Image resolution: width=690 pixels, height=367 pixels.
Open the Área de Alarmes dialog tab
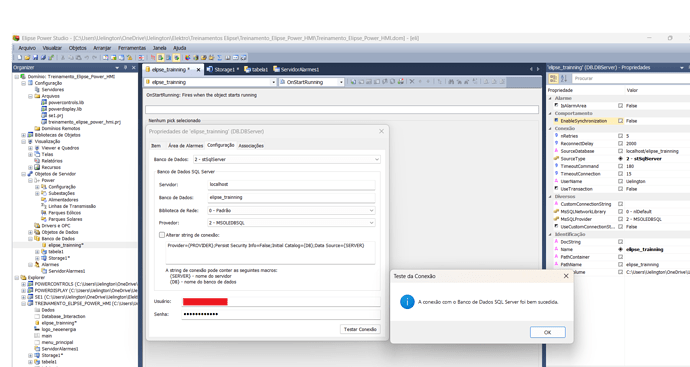(185, 146)
